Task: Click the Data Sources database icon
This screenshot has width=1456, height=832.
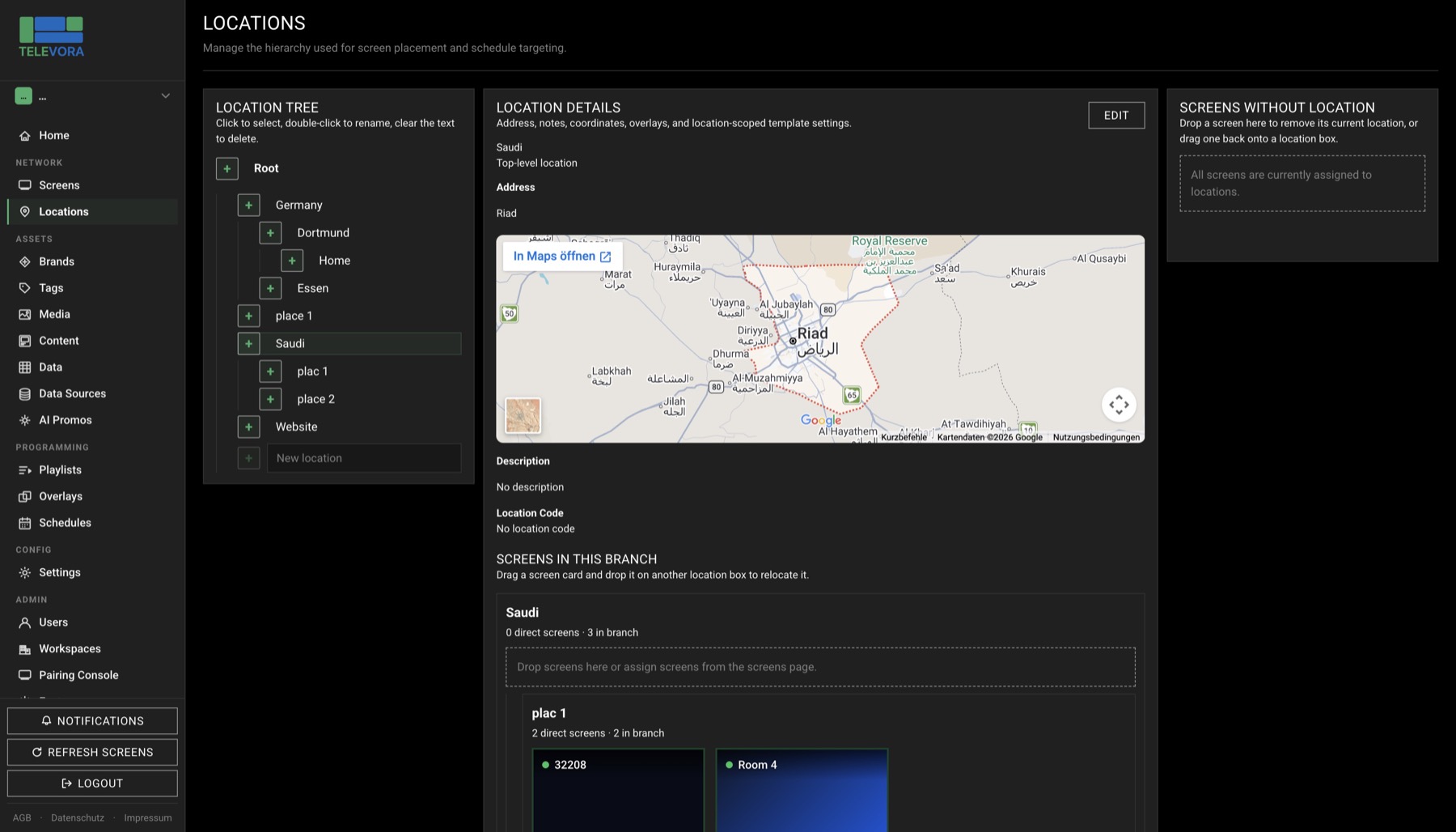Action: (25, 393)
